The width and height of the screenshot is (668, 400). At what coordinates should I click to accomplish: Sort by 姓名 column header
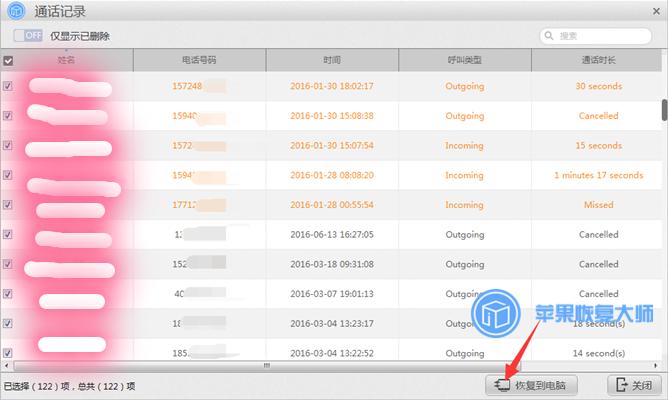[x=66, y=61]
